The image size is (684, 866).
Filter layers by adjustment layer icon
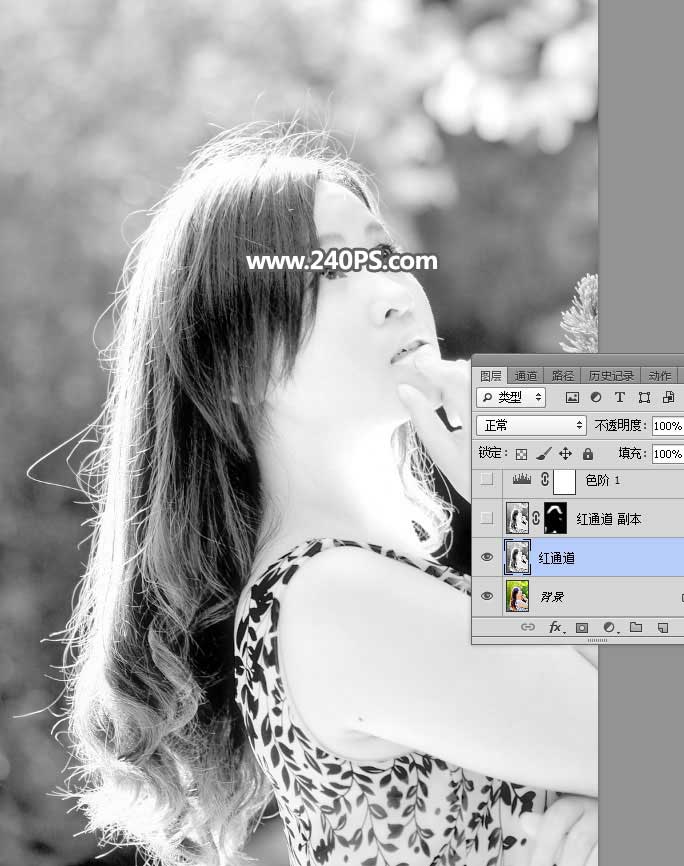(x=596, y=398)
